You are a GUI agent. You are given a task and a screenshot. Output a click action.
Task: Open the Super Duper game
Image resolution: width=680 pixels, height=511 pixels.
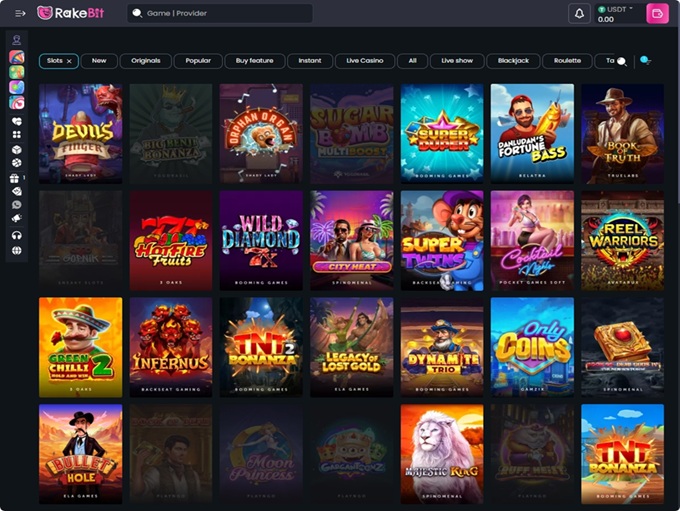tap(442, 134)
